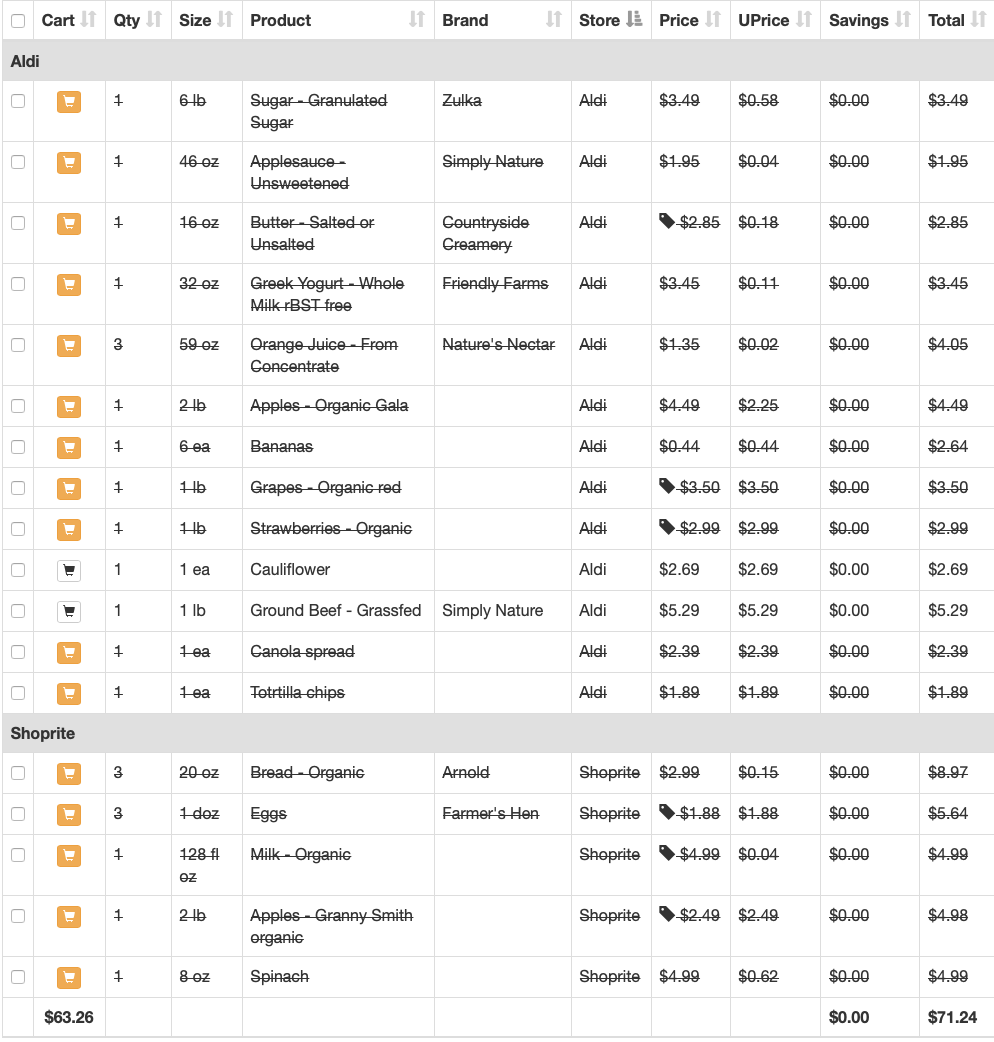Check the checkbox on the Milk - Organic row
Image resolution: width=994 pixels, height=1042 pixels.
[17, 855]
